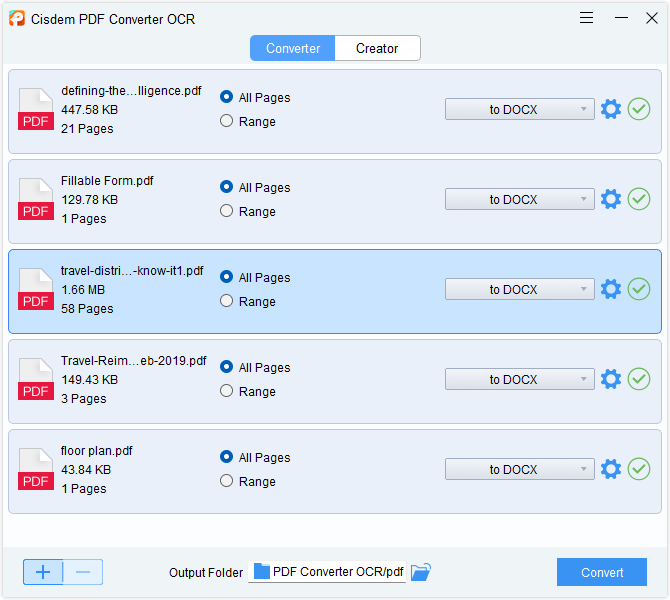Open format dropdown for travel-distri PDF
Screen dimensions: 670x600
click(x=519, y=290)
